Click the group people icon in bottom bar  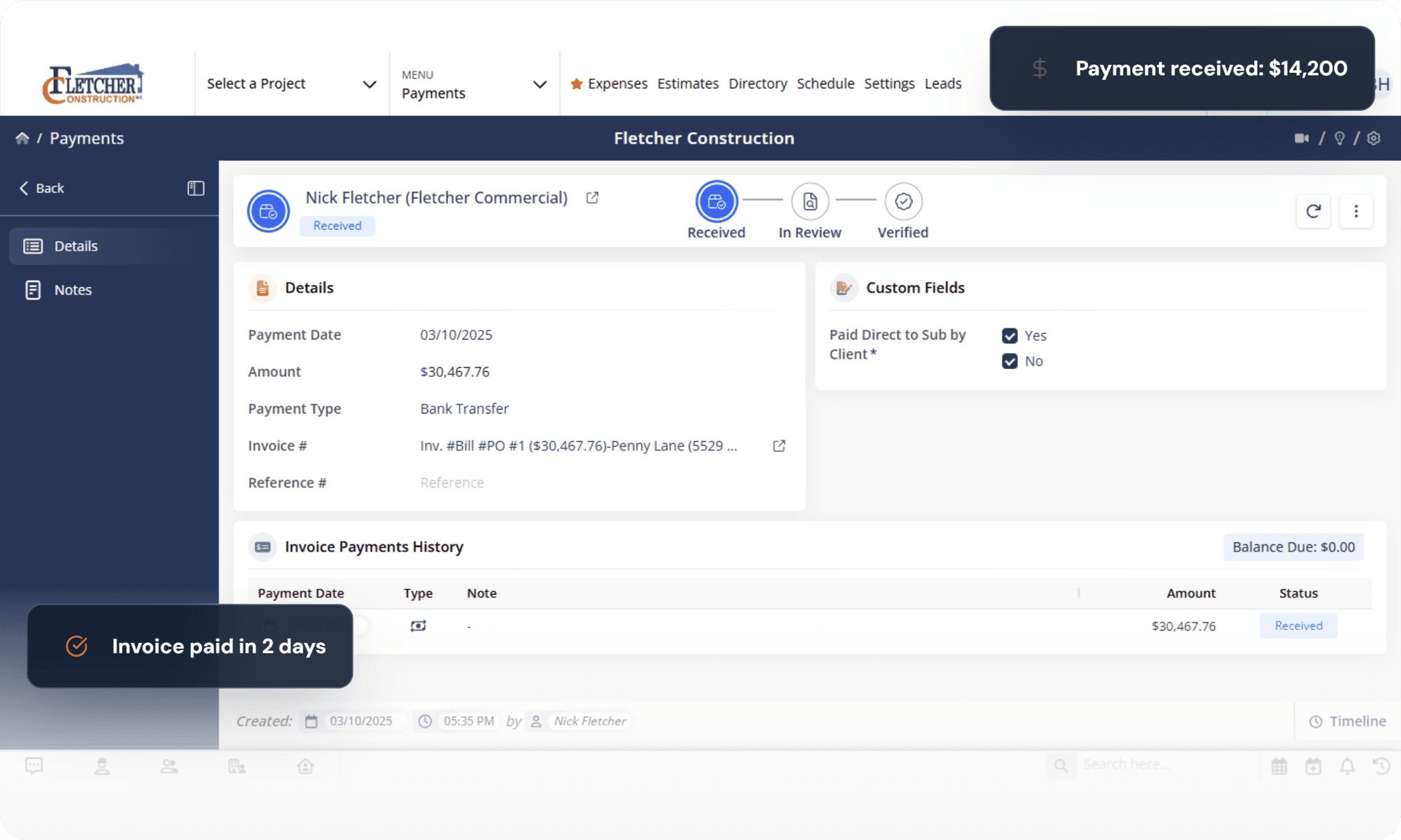[169, 767]
